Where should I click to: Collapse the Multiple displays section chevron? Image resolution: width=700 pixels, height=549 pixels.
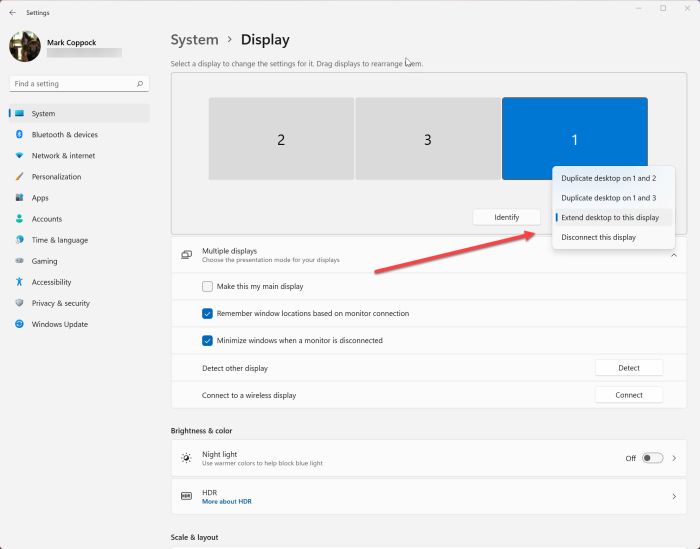[674, 255]
